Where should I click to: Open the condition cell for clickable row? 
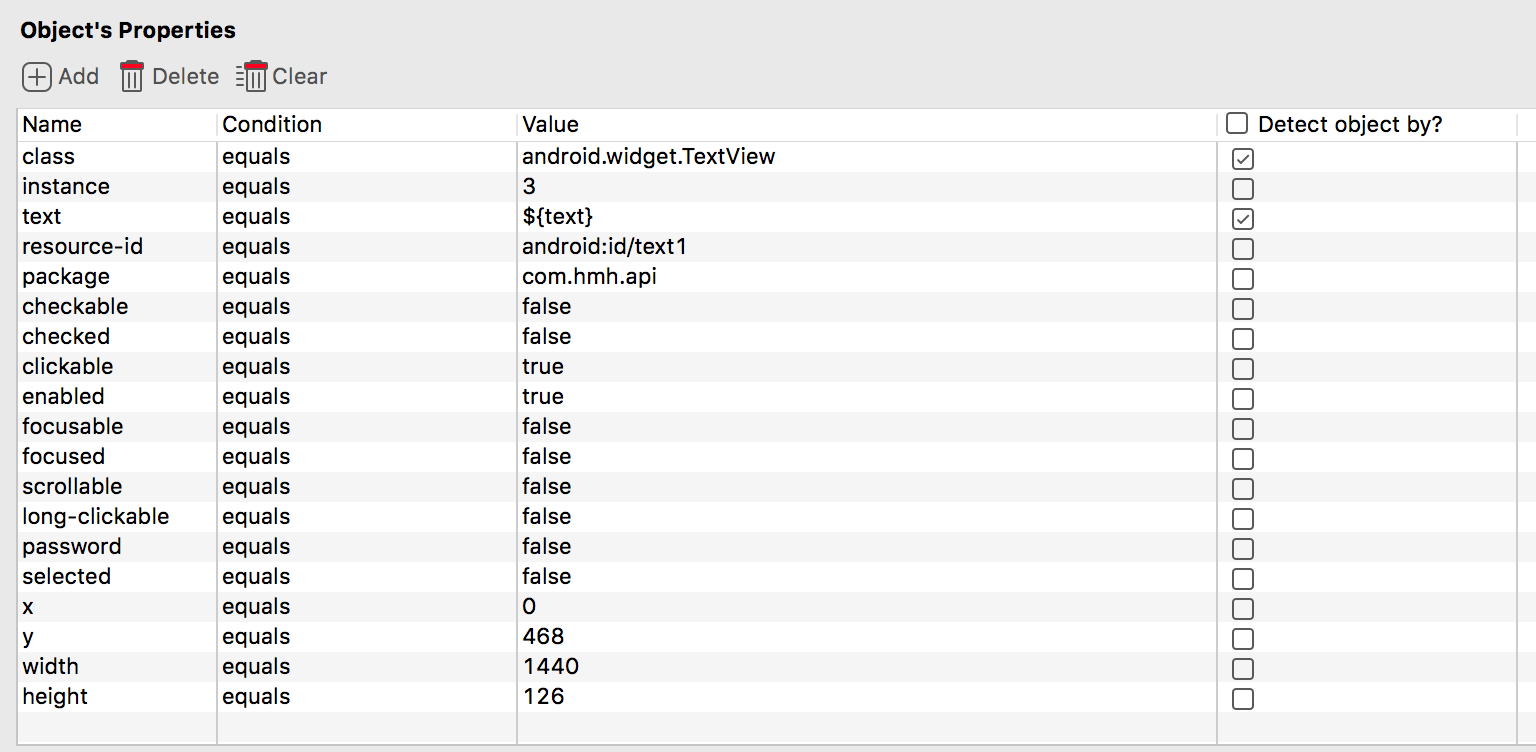tap(256, 367)
